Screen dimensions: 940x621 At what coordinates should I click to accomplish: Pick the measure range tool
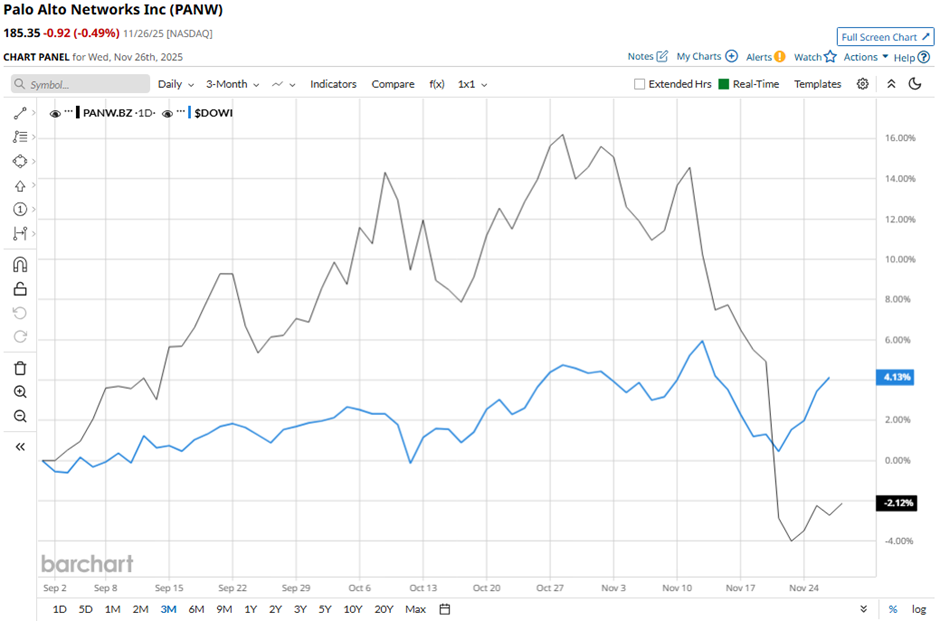tap(20, 233)
